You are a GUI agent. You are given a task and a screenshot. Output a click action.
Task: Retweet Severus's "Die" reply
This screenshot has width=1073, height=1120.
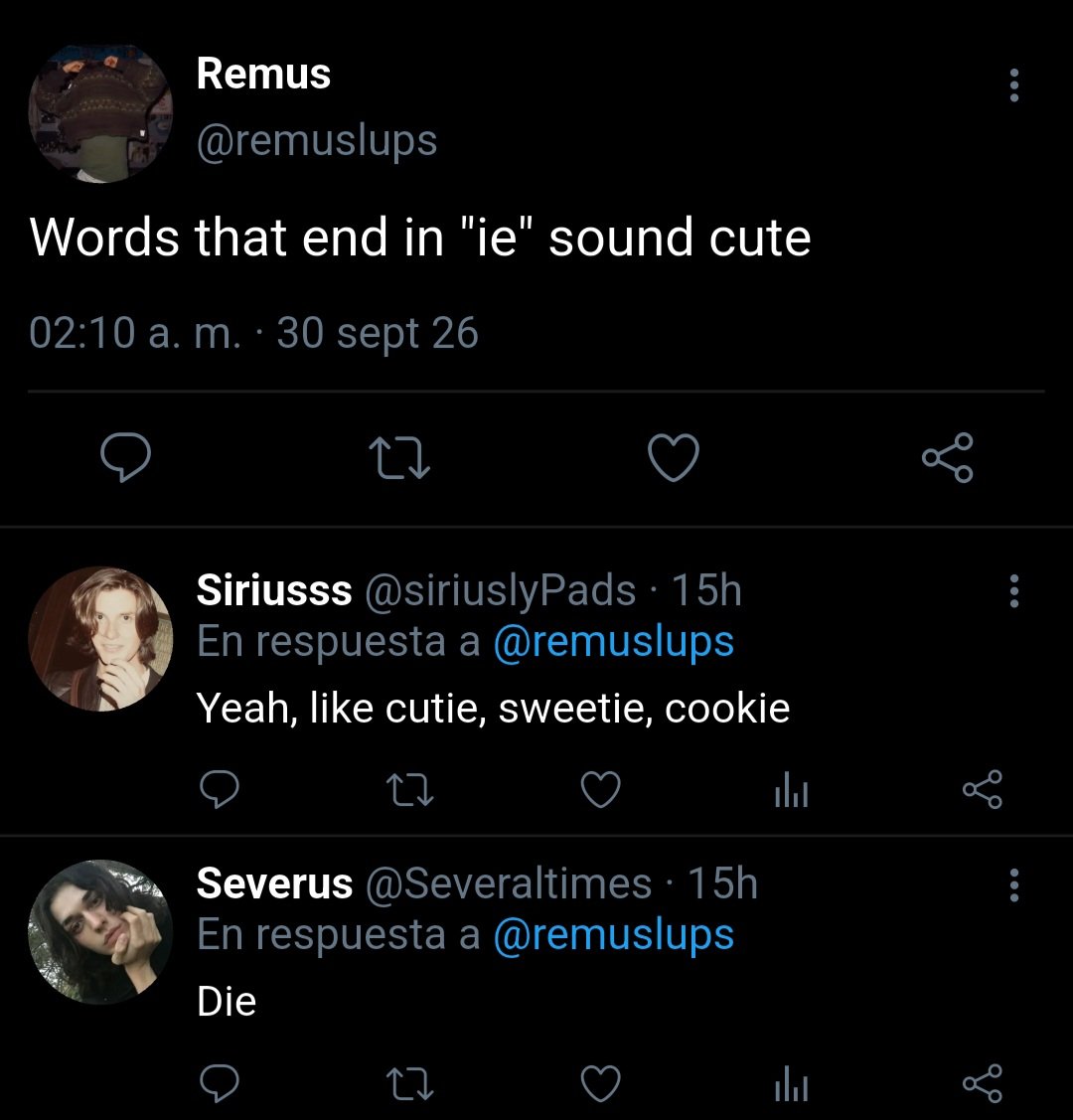tap(409, 1084)
